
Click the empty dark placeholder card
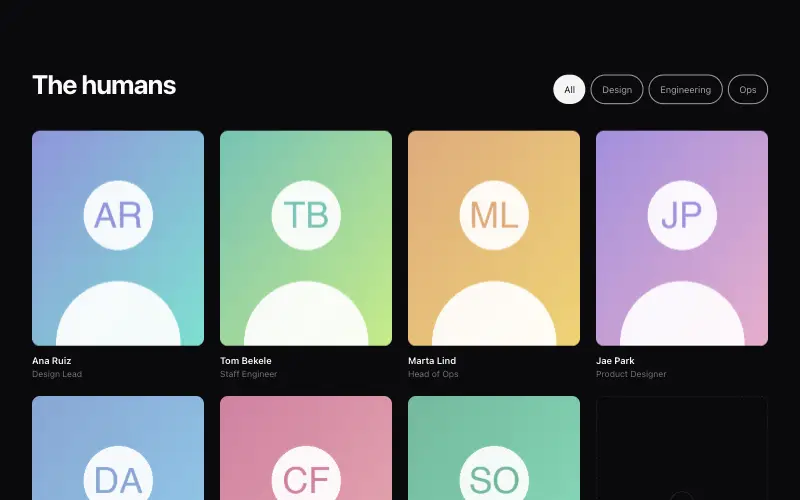(682, 448)
